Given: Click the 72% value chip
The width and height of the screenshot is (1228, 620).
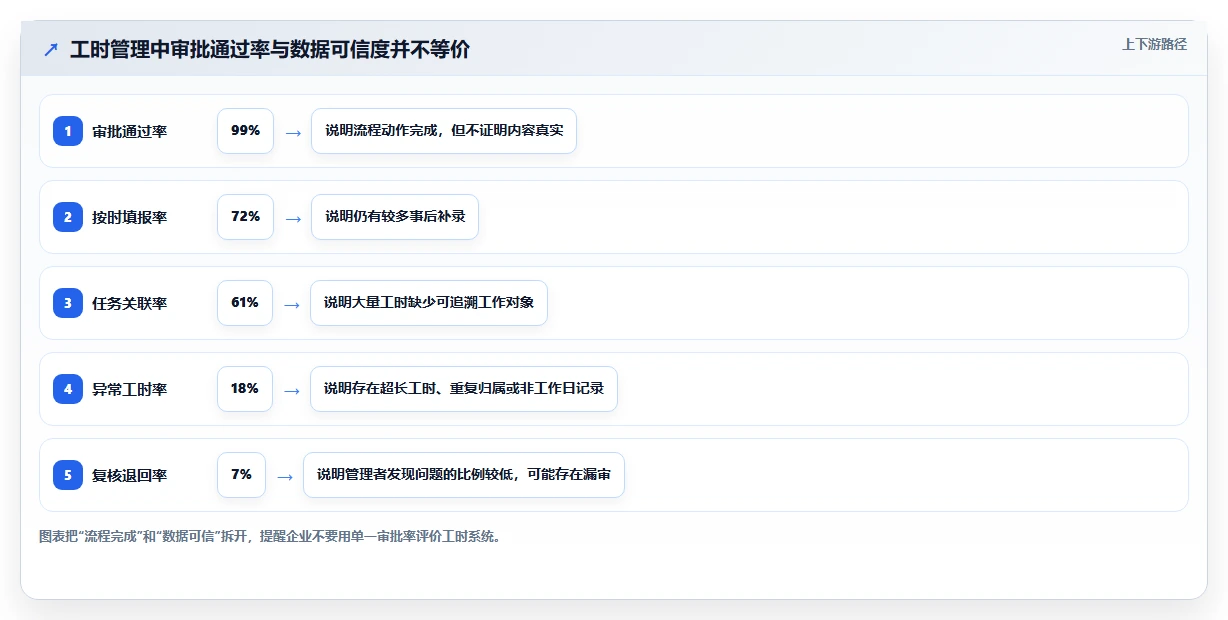Looking at the screenshot, I should (245, 217).
